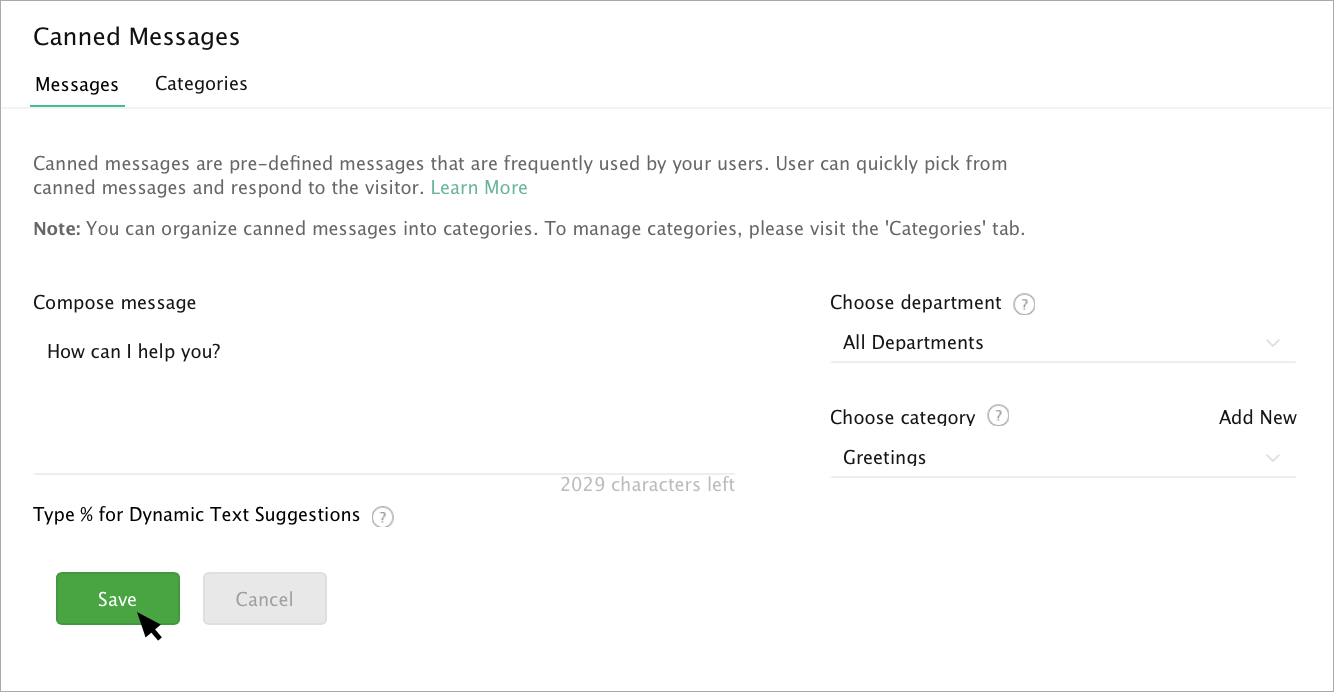1334x692 pixels.
Task: Show help for Dynamic Text Suggestions
Action: point(382,517)
